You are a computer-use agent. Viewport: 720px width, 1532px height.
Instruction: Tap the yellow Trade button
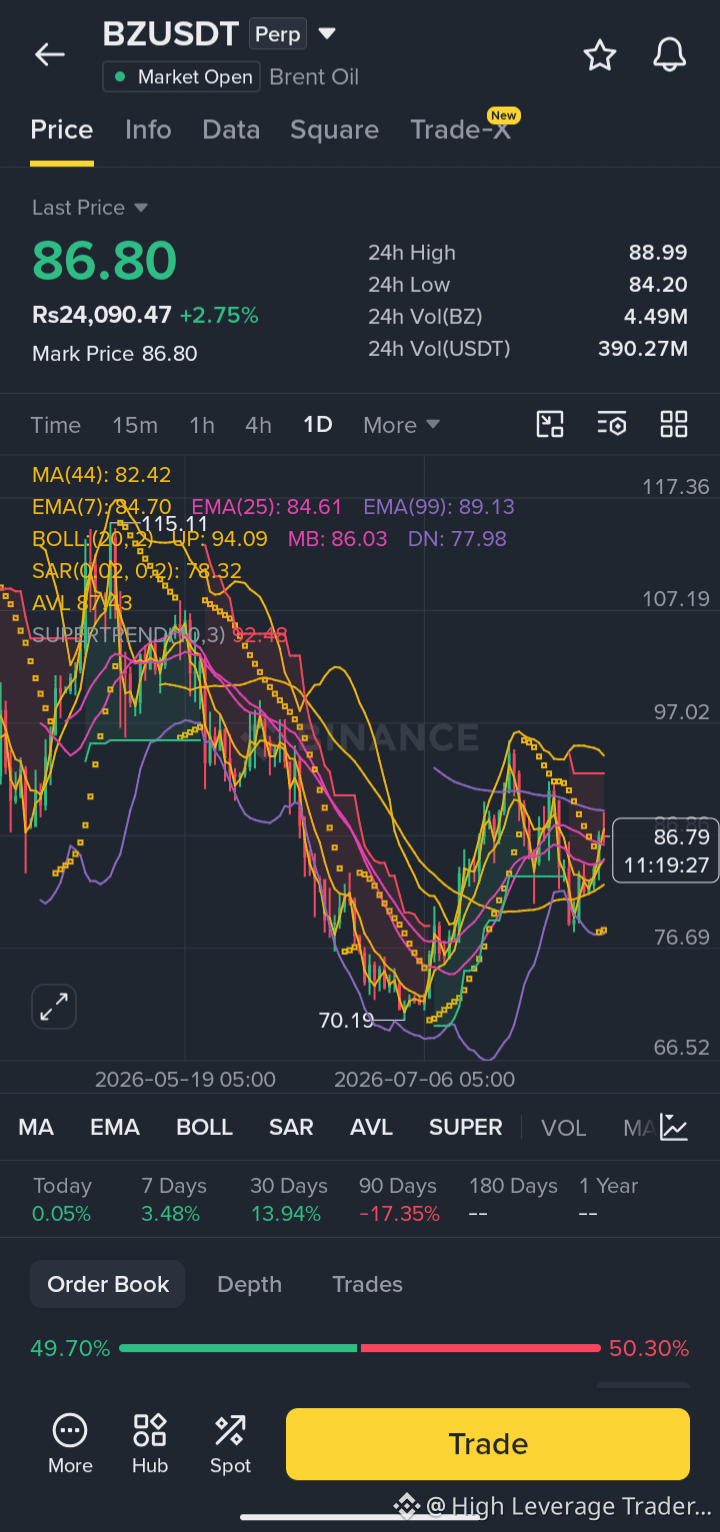coord(488,1444)
